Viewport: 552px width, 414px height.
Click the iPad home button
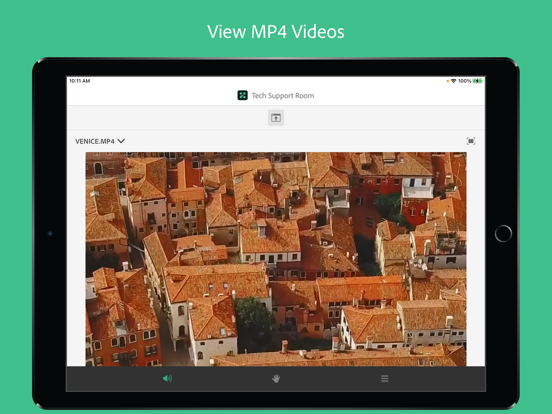click(503, 233)
